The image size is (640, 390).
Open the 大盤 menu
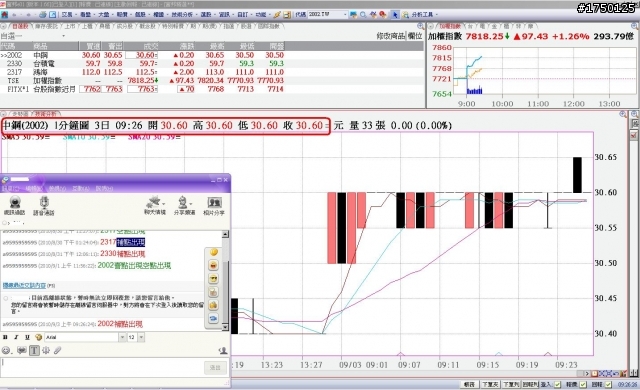(x=104, y=15)
